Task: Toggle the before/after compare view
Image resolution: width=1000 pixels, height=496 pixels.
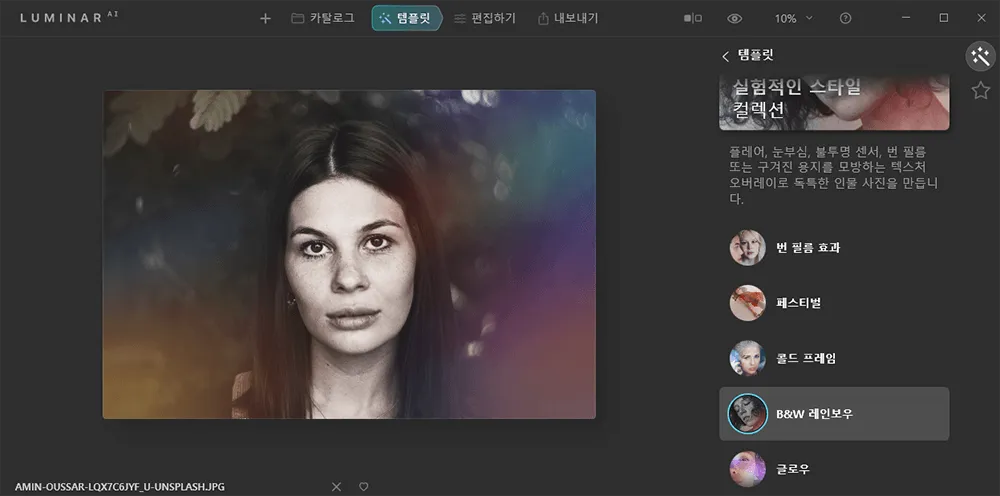Action: coord(692,18)
